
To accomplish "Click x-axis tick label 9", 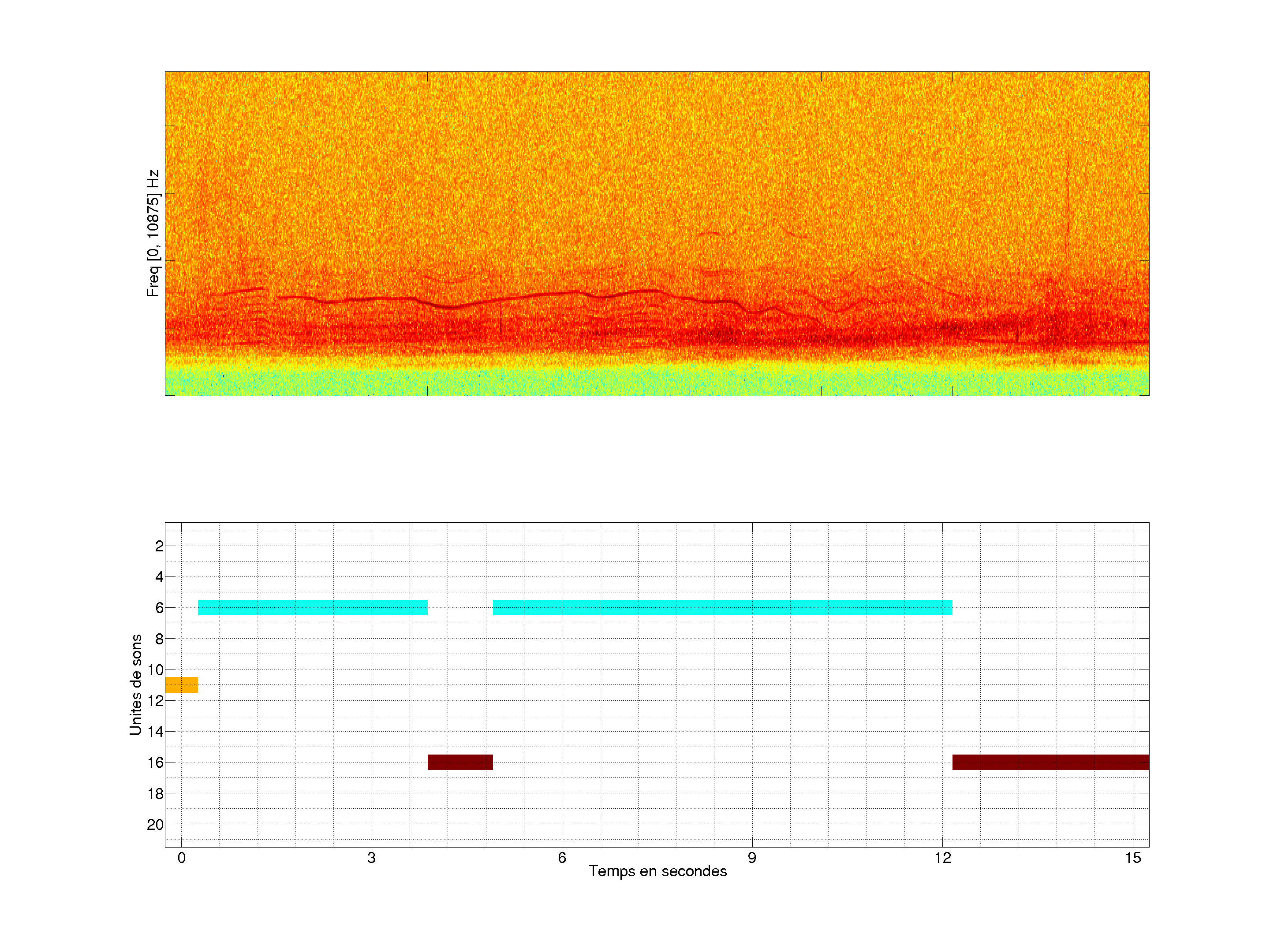I will click(751, 858).
